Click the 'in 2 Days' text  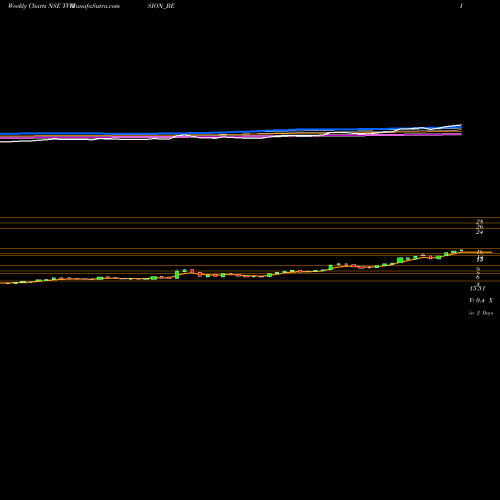481,313
